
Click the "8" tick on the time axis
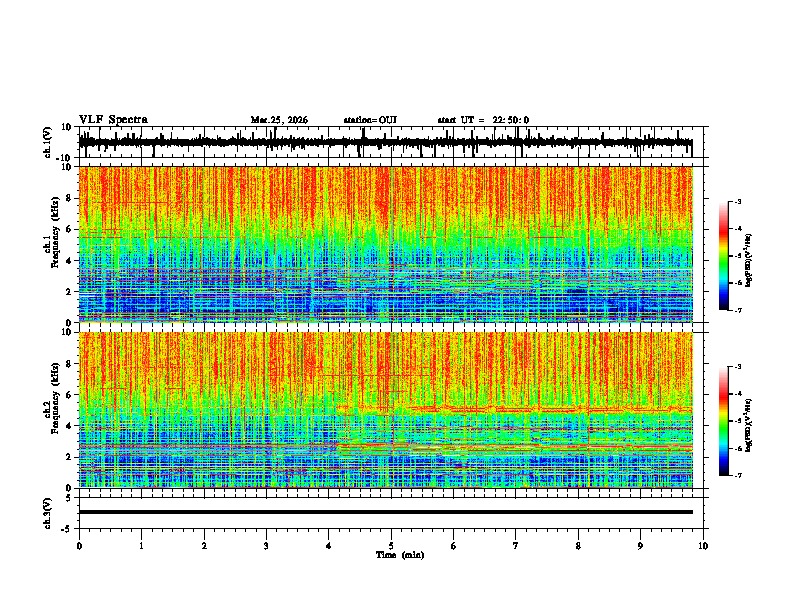(578, 546)
